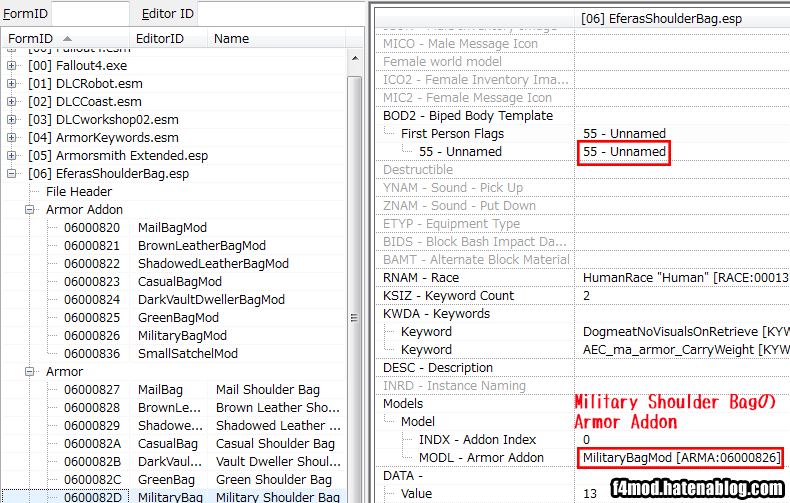790x503 pixels.
Task: Select the File Header entry
Action: [79, 192]
